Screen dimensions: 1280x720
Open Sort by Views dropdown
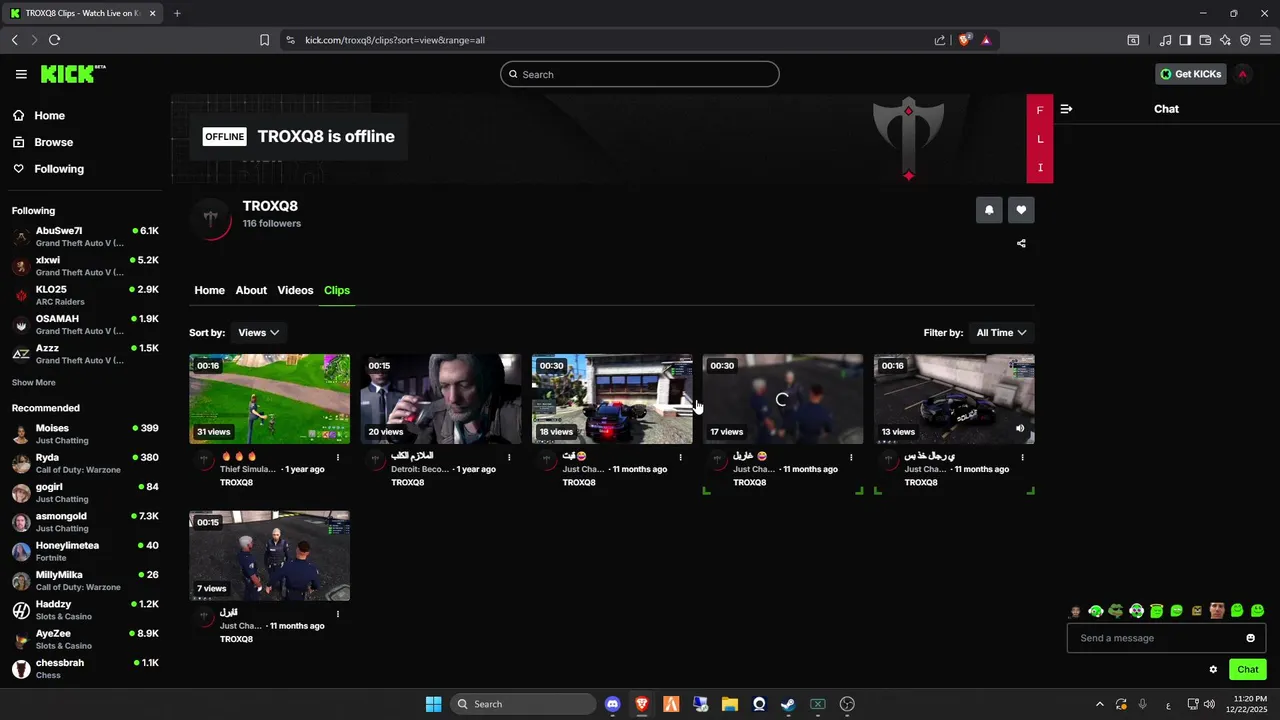point(258,333)
